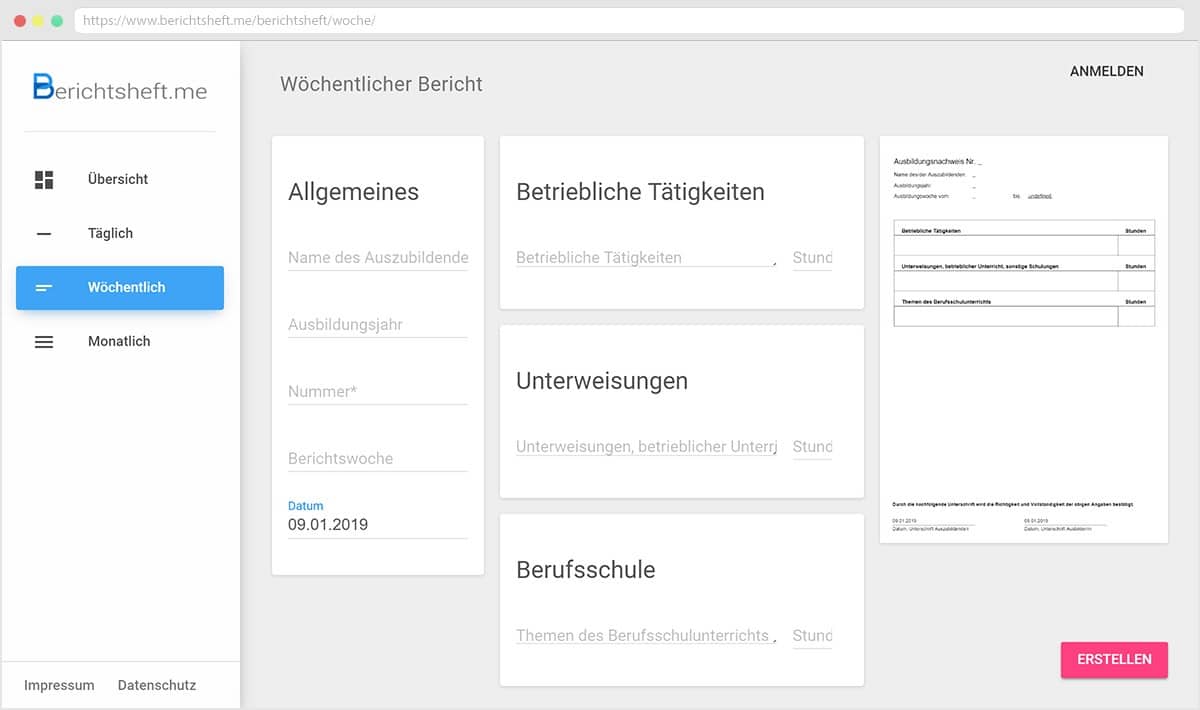Click the Ausbildungsjahr input field
Screen dimensions: 1200x710
(377, 325)
